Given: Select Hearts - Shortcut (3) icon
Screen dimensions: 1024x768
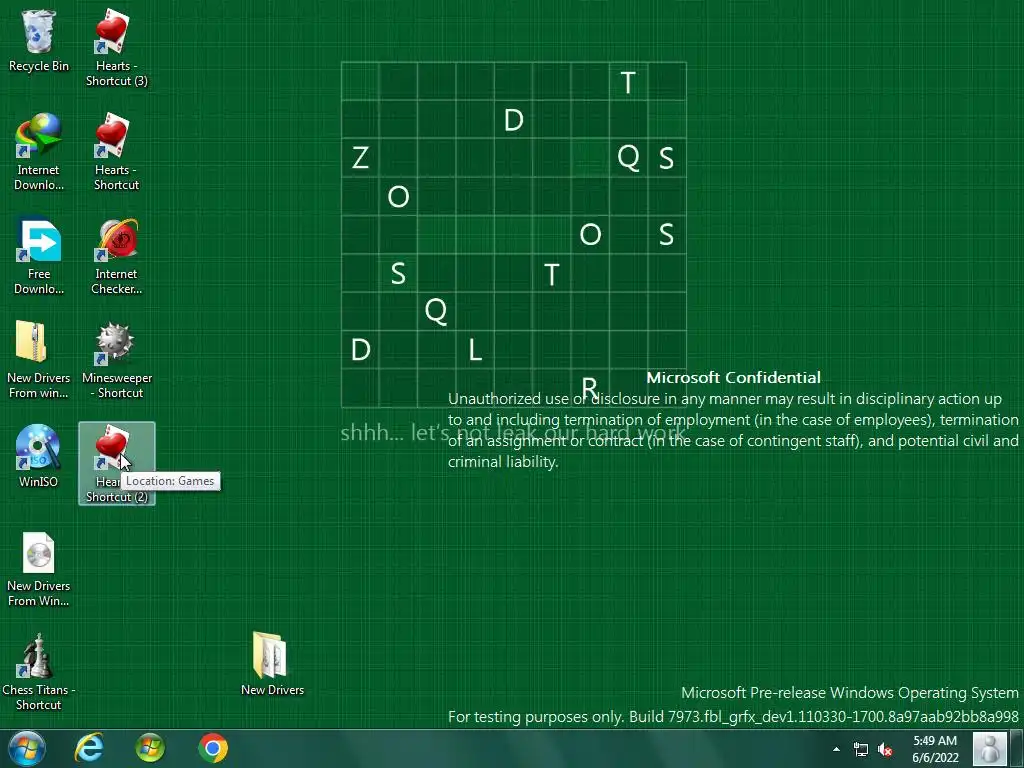Looking at the screenshot, I should 116,48.
